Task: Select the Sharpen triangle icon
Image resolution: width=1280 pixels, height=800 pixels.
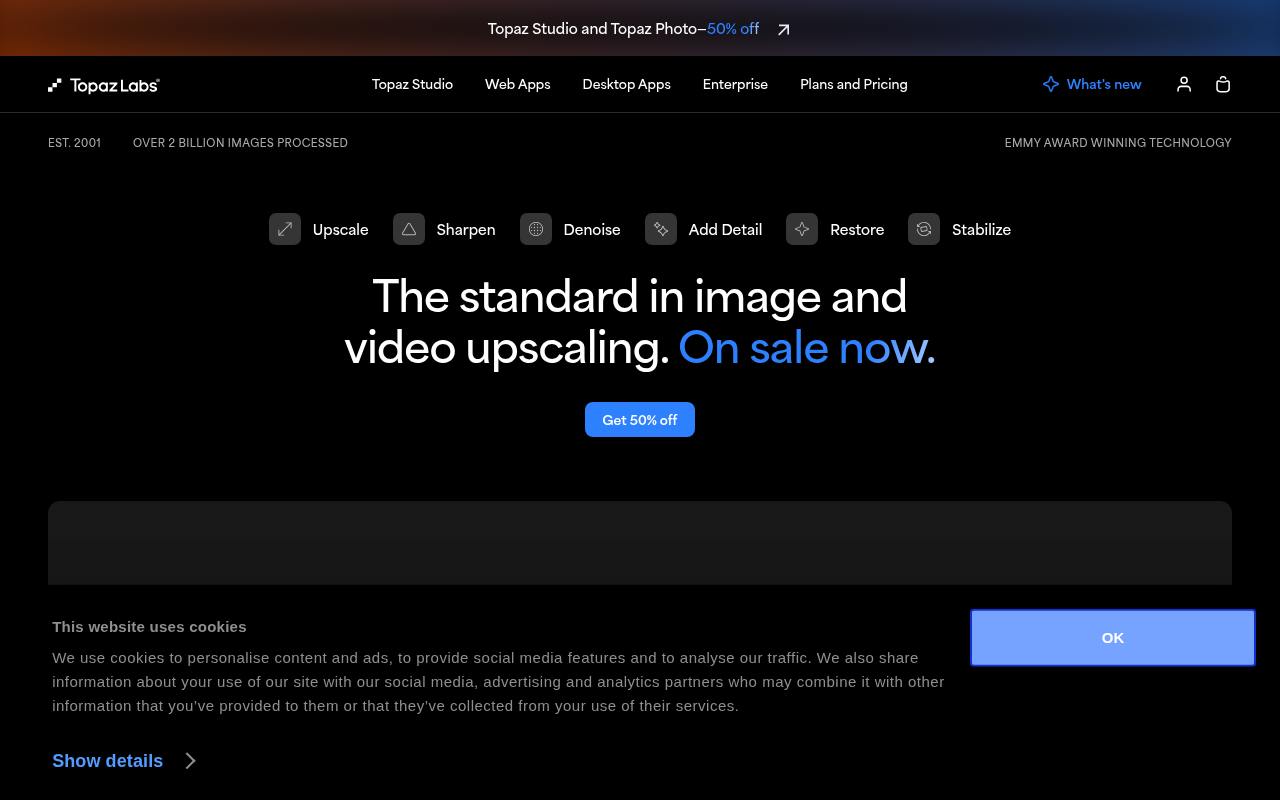Action: [x=409, y=229]
